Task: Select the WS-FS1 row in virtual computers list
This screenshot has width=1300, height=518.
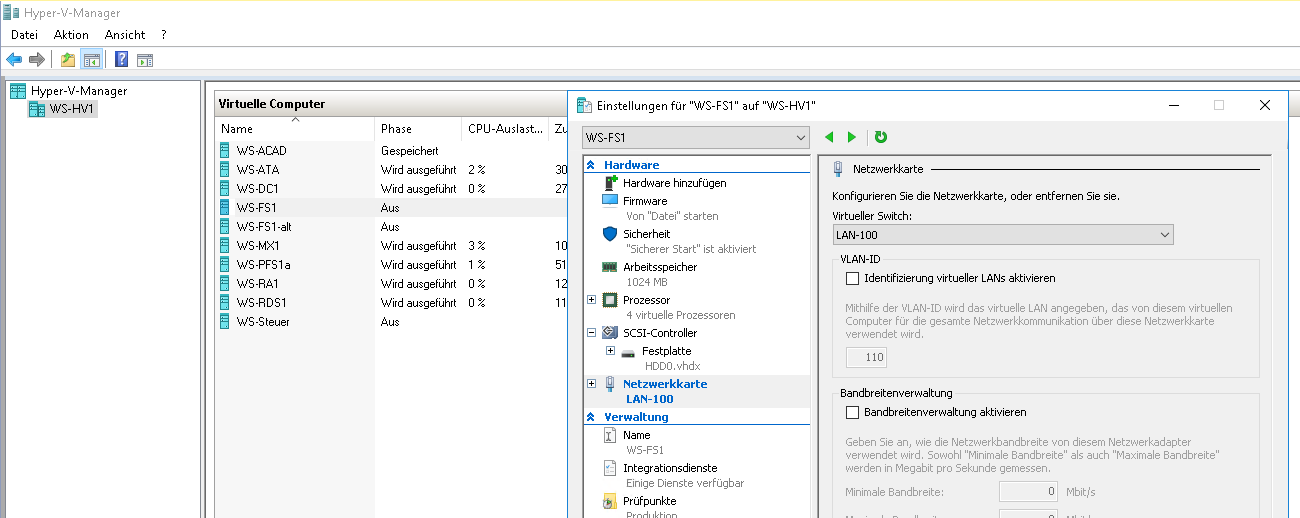Action: pos(392,207)
